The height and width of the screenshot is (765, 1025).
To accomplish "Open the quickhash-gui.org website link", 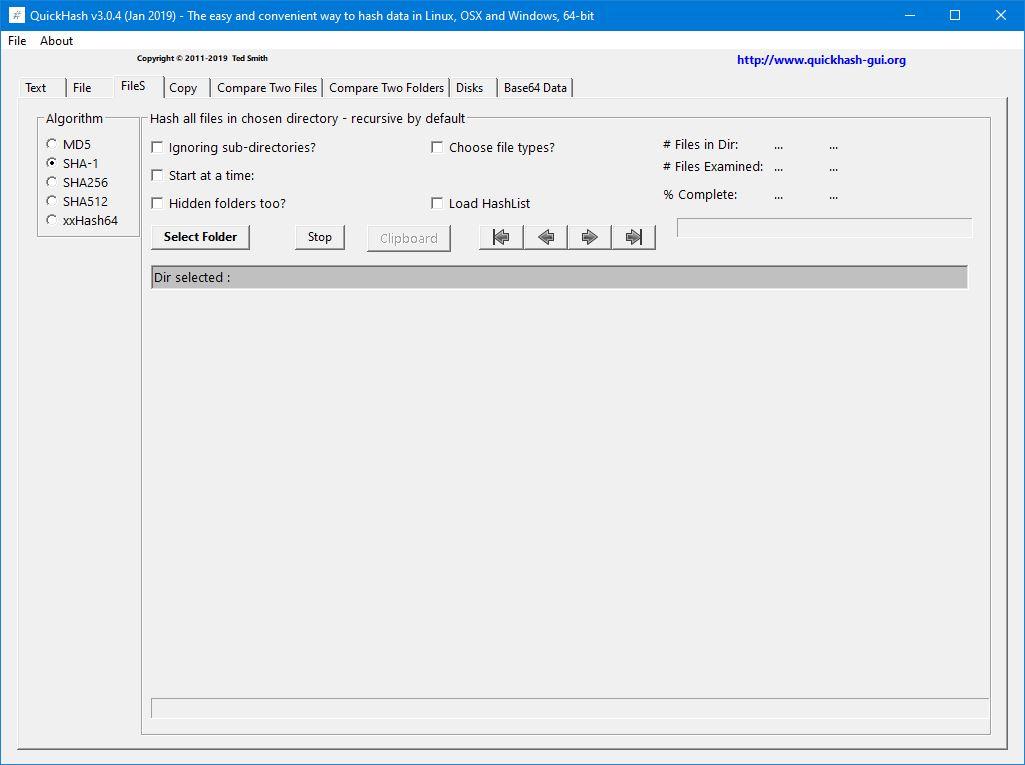I will (x=821, y=60).
